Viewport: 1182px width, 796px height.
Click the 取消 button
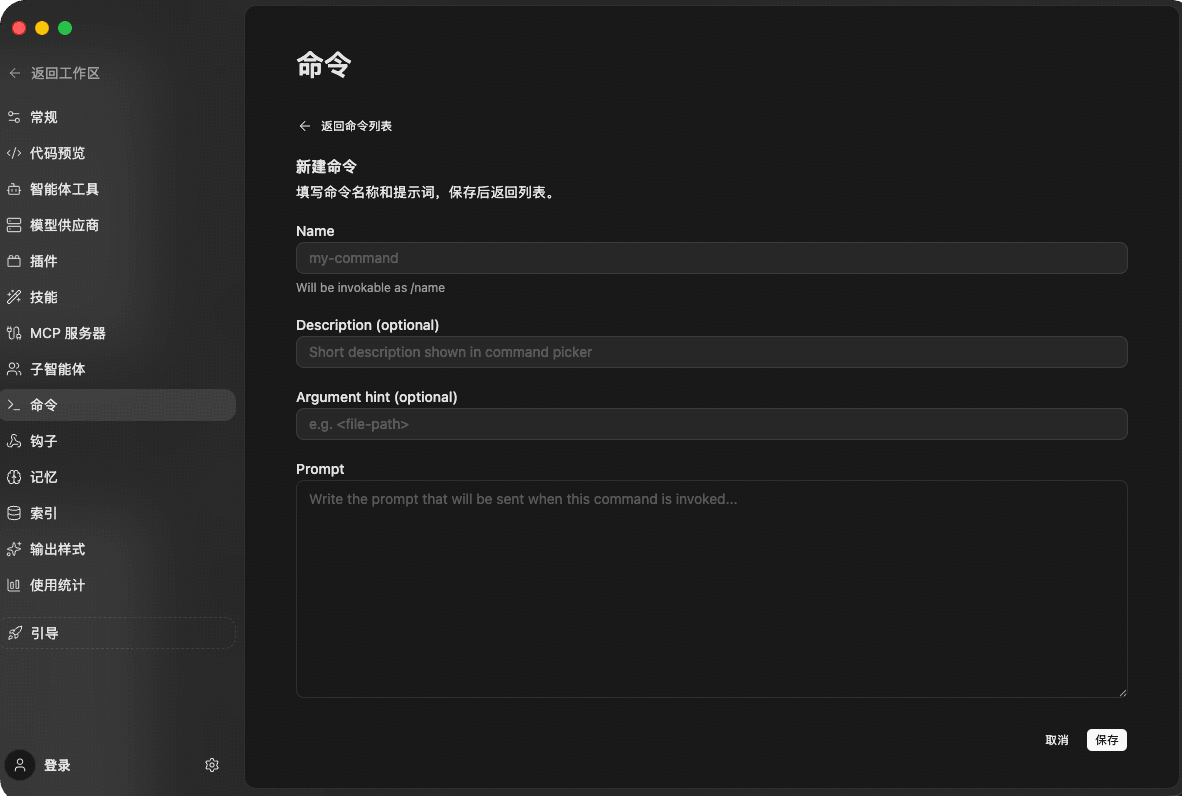[1057, 740]
